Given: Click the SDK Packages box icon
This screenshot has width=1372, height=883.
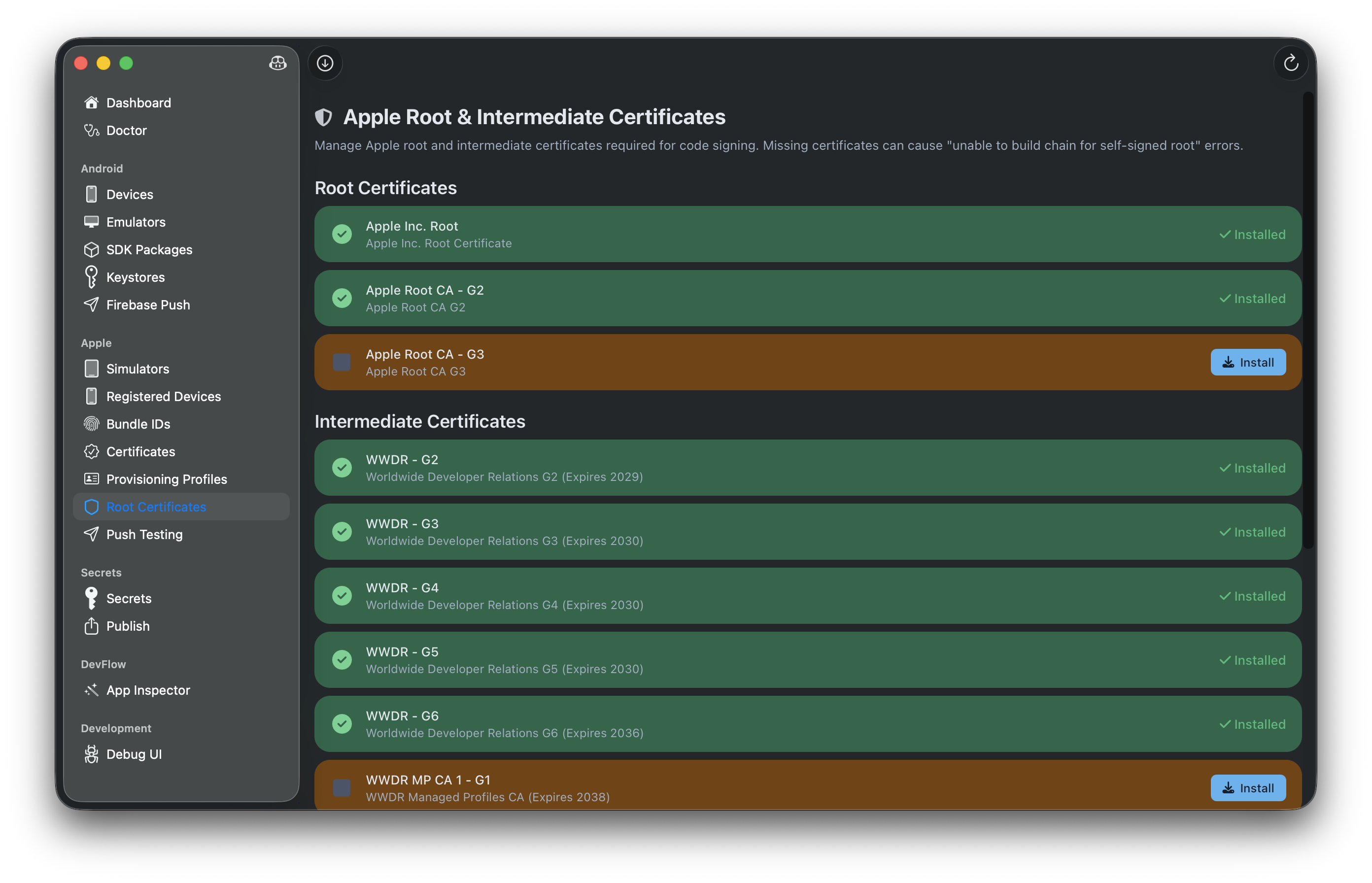Looking at the screenshot, I should pyautogui.click(x=91, y=249).
